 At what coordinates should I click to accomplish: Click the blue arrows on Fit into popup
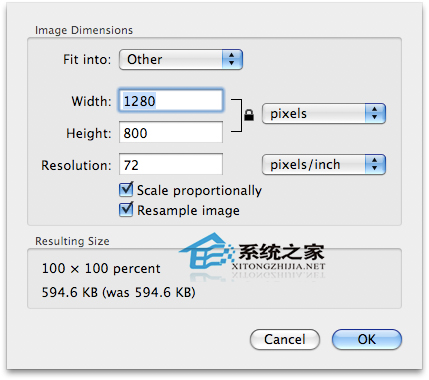(232, 60)
